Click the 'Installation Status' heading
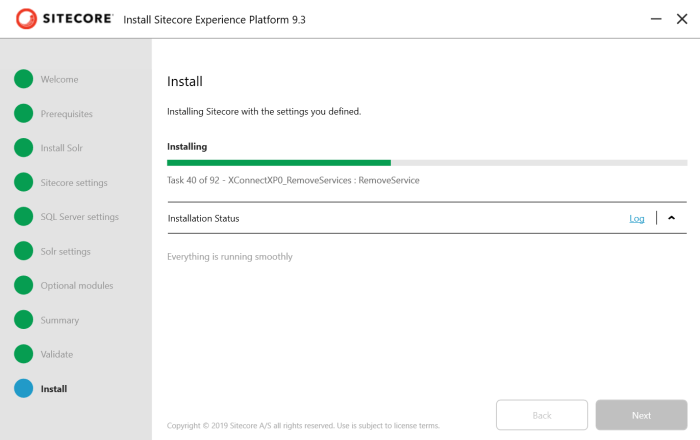 click(204, 218)
